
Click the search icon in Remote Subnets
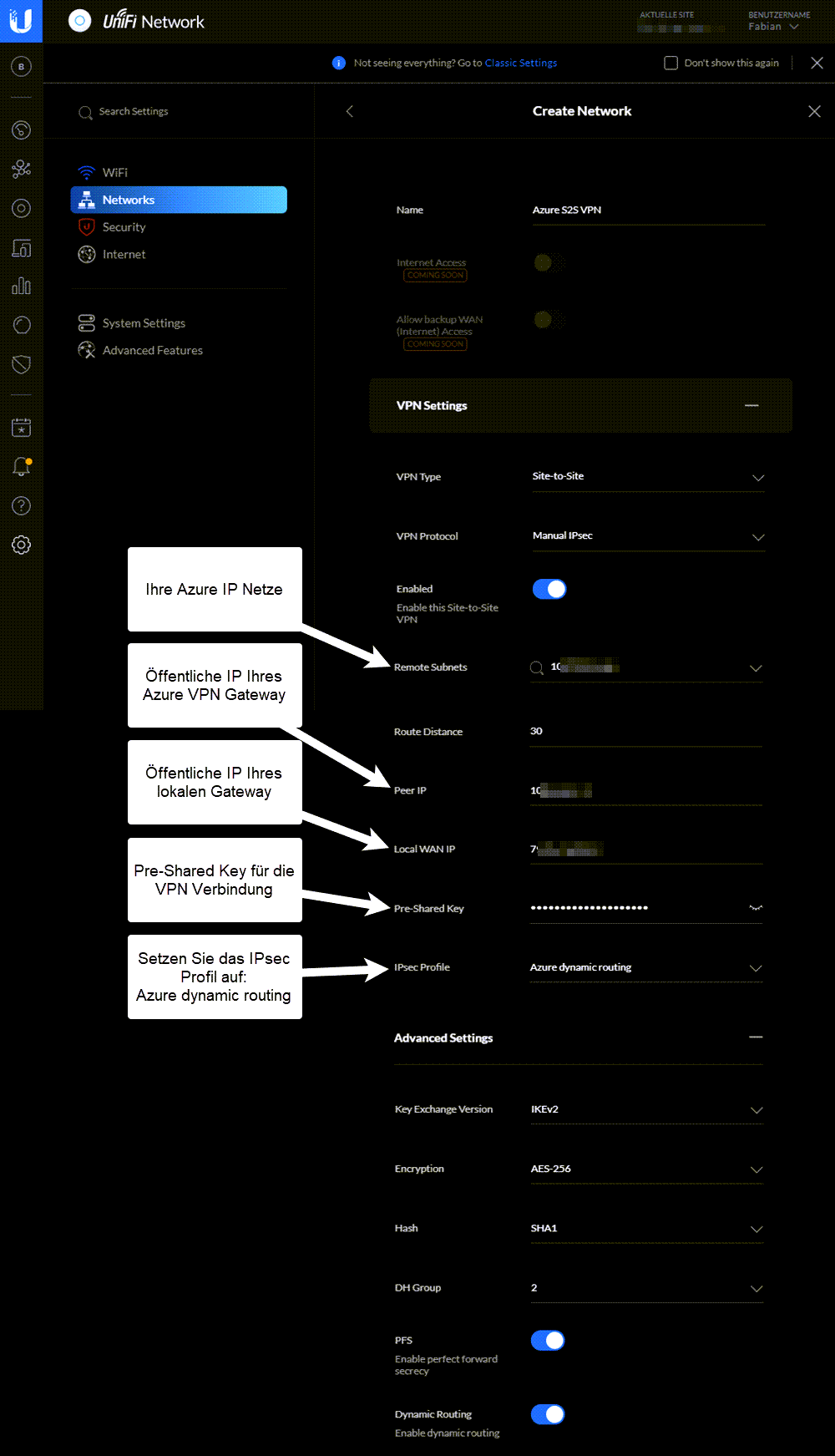click(x=537, y=667)
